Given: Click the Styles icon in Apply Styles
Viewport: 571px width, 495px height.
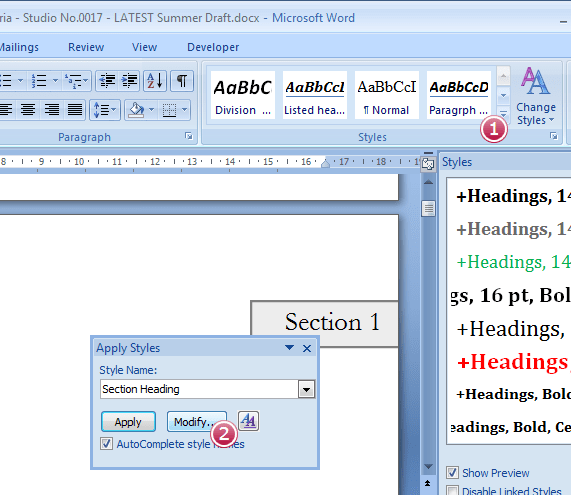Looking at the screenshot, I should tap(248, 421).
